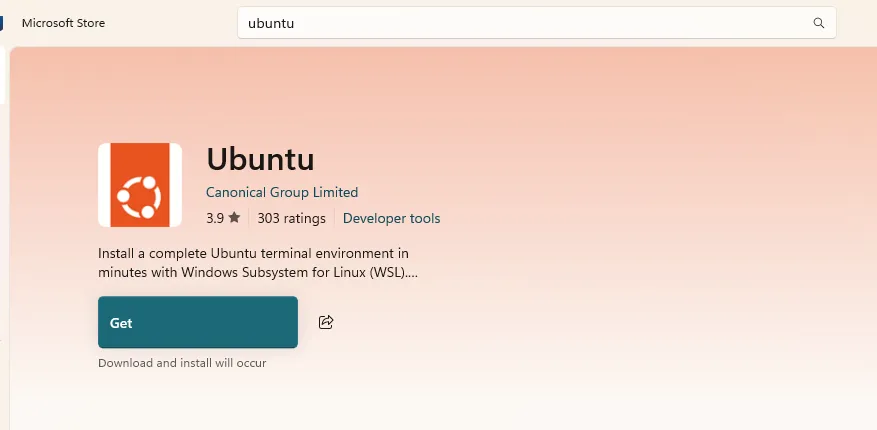Click the 303 ratings text
877x430 pixels.
(x=291, y=218)
